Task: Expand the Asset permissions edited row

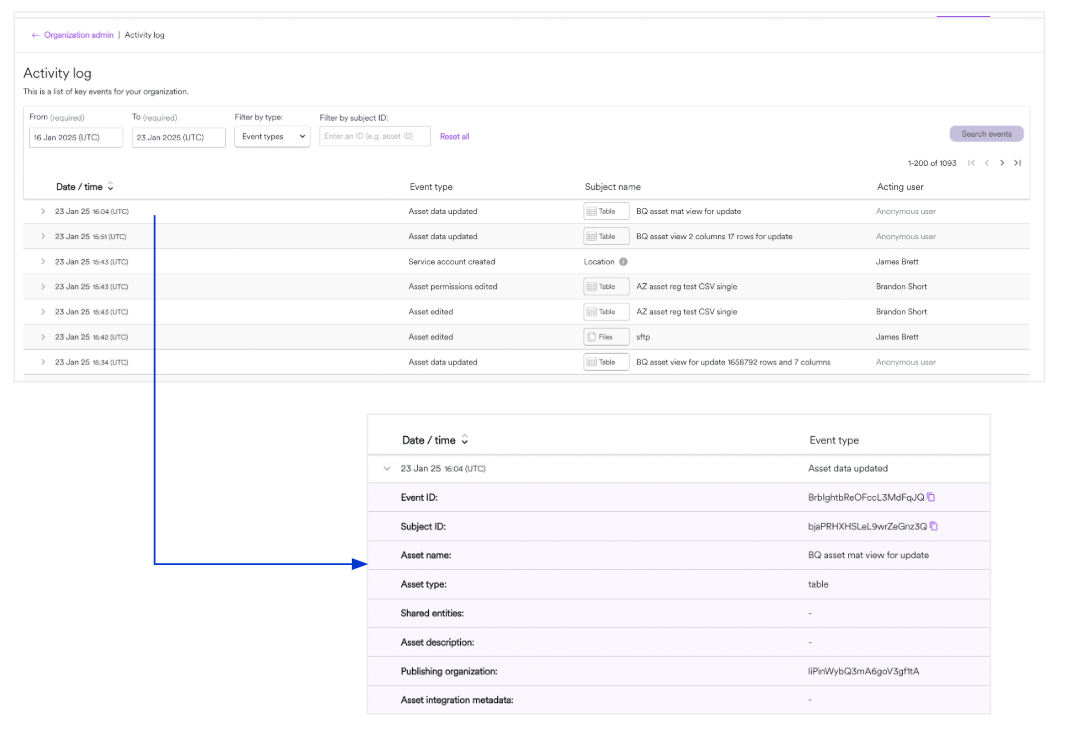Action: point(43,287)
